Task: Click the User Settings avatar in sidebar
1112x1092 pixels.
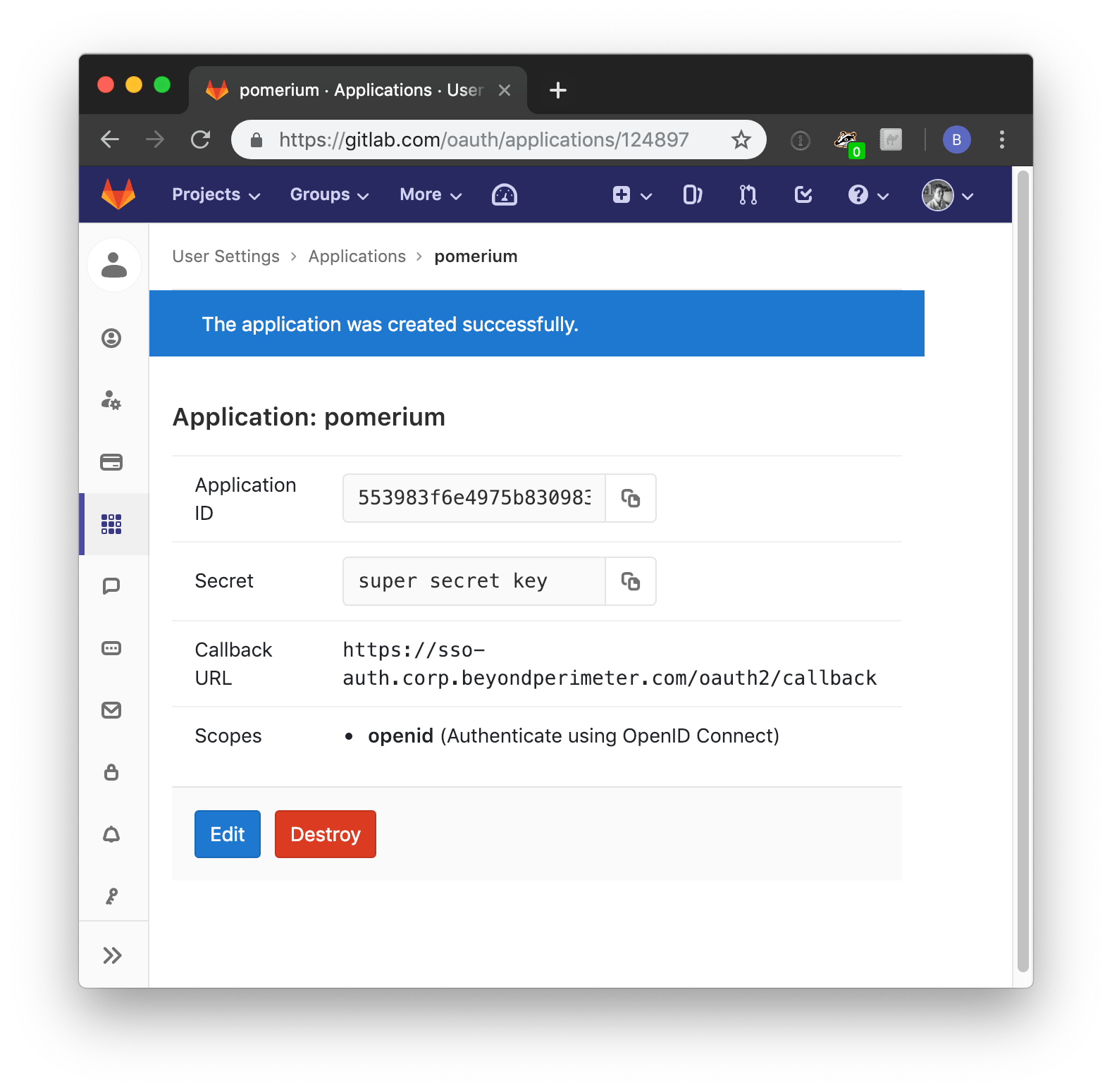Action: 114,265
